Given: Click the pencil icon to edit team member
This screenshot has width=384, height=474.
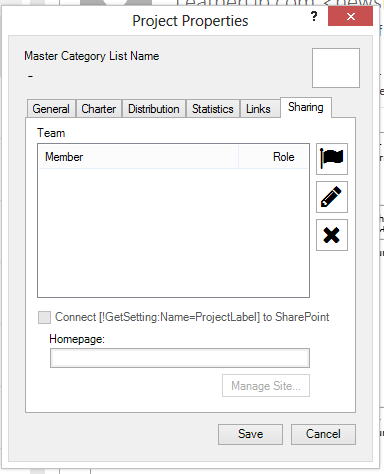Looking at the screenshot, I should pyautogui.click(x=332, y=197).
